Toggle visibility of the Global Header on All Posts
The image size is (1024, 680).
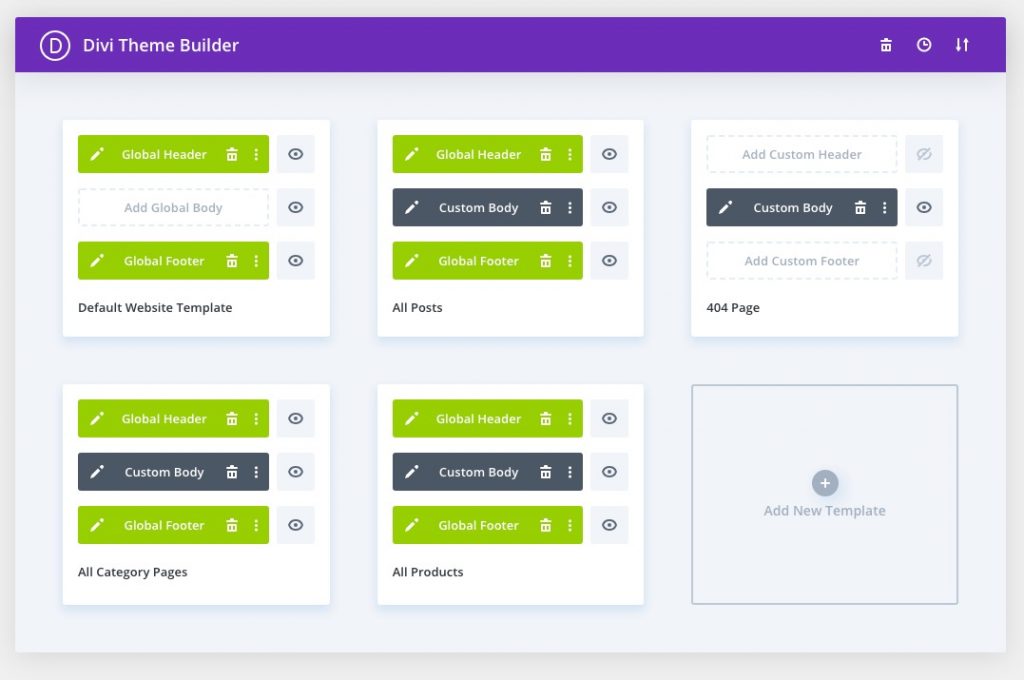pyautogui.click(x=609, y=154)
